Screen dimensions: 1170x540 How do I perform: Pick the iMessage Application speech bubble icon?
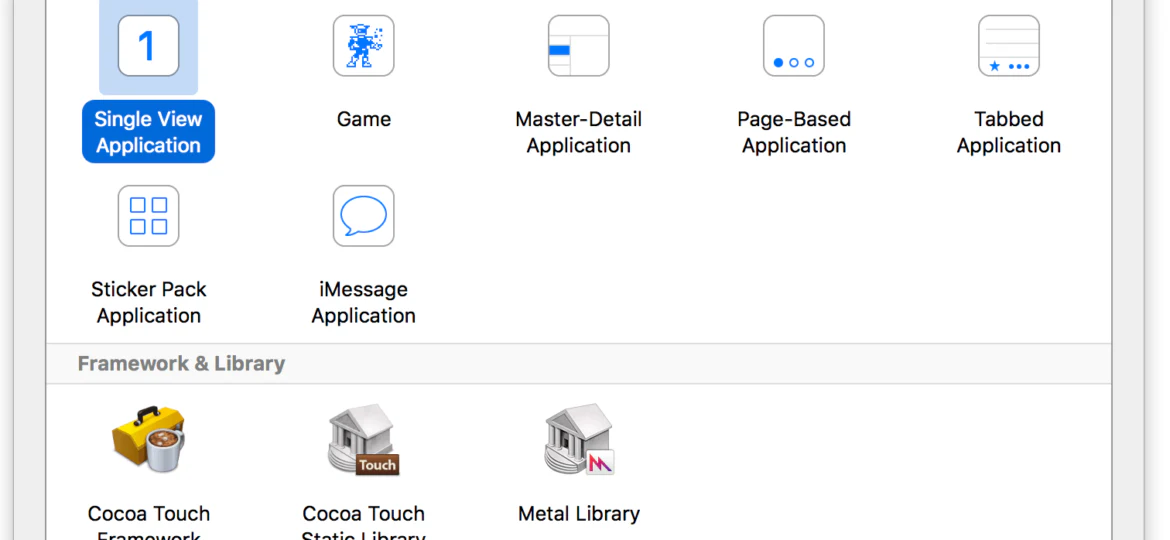363,216
